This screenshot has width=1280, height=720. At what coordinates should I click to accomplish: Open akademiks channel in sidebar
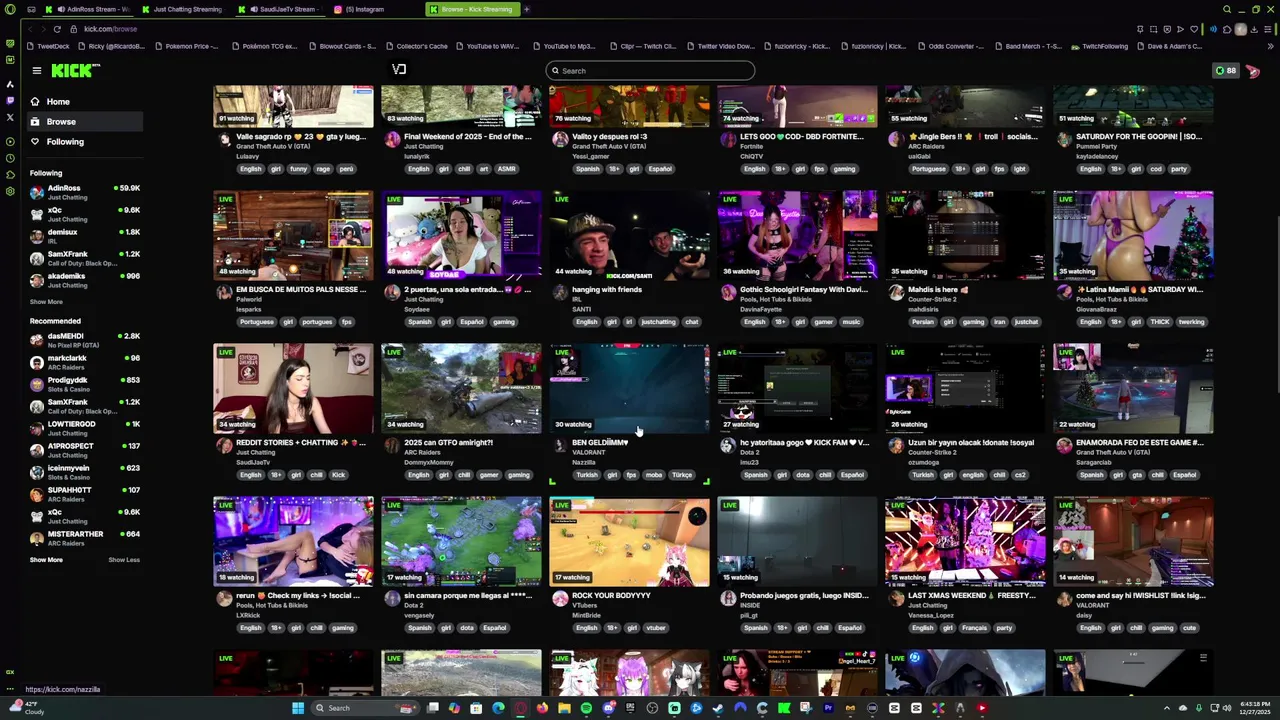tap(84, 280)
